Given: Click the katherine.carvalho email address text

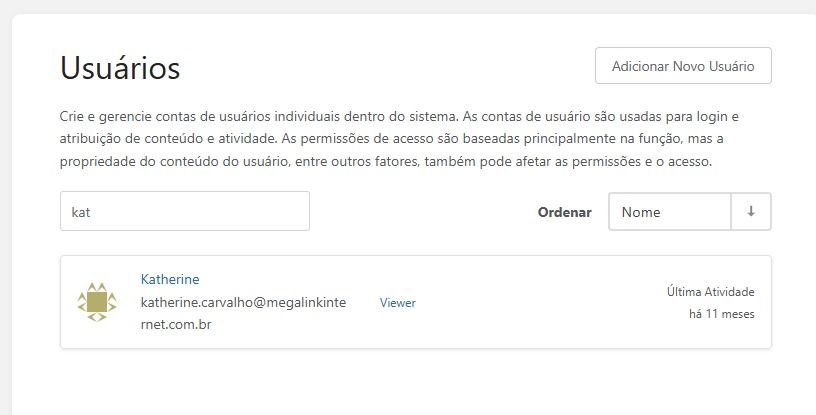Looking at the screenshot, I should pos(243,303).
